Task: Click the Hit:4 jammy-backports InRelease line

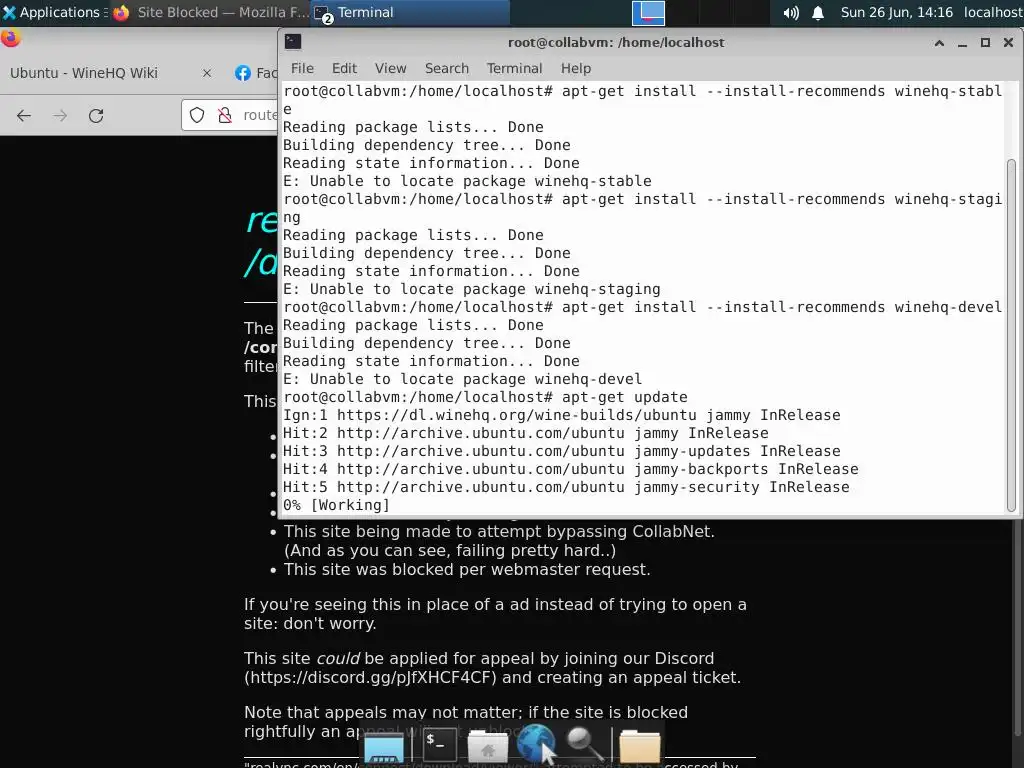Action: point(571,469)
